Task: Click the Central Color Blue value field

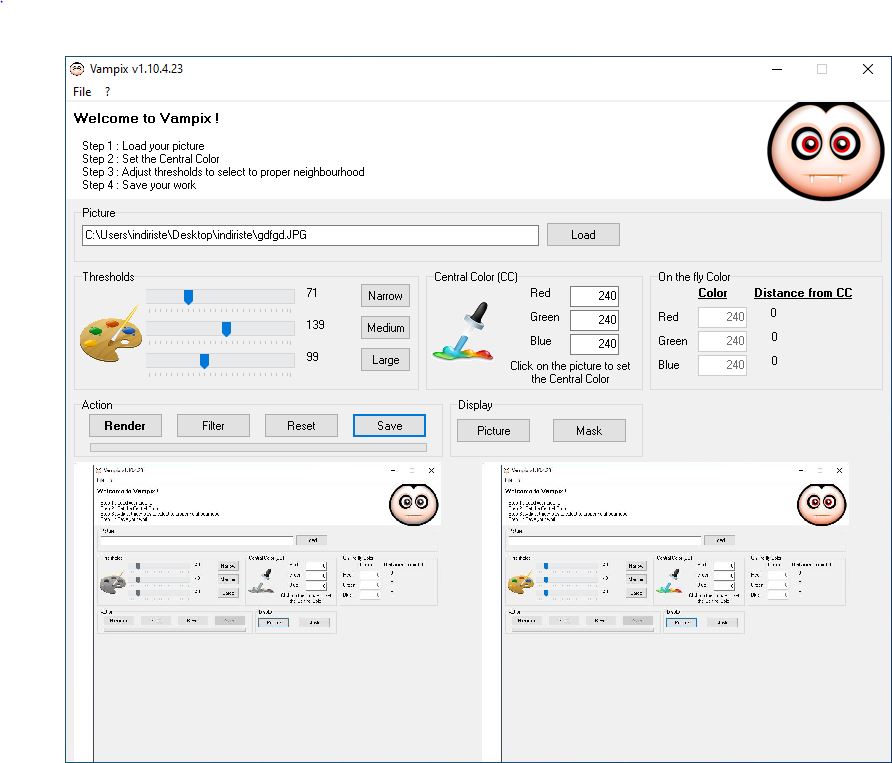Action: click(594, 344)
